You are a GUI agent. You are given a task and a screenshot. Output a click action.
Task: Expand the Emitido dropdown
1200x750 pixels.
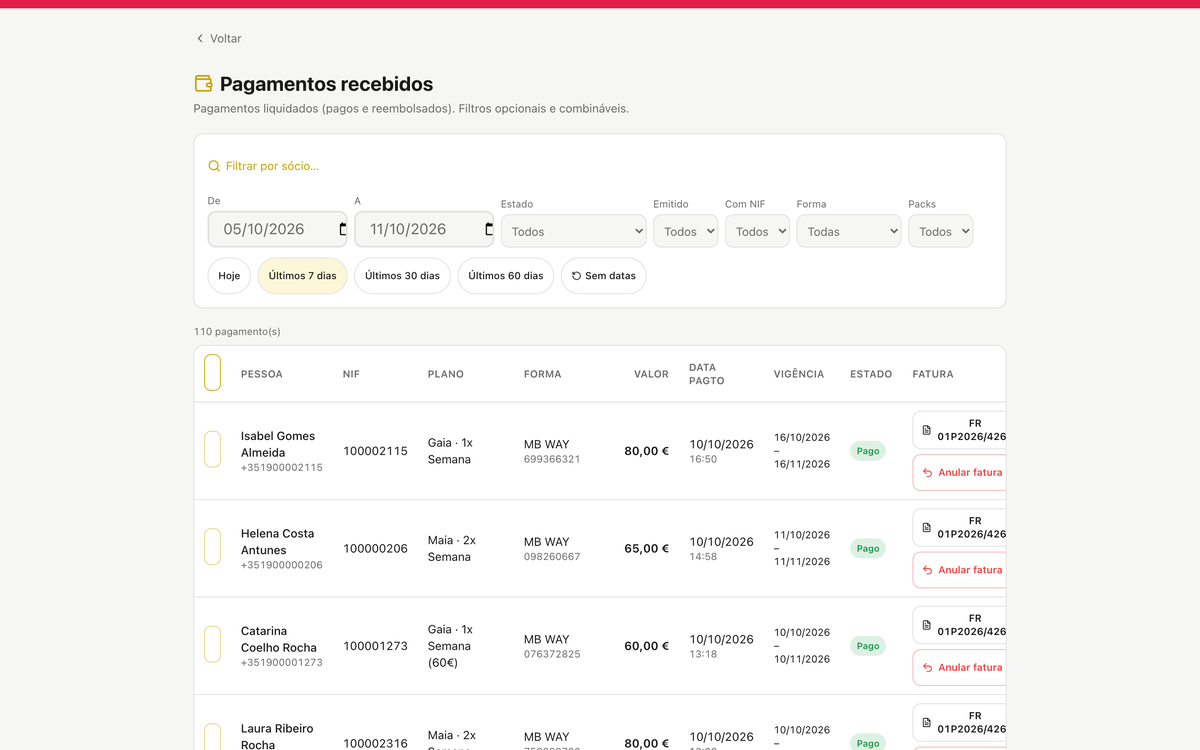coord(685,231)
